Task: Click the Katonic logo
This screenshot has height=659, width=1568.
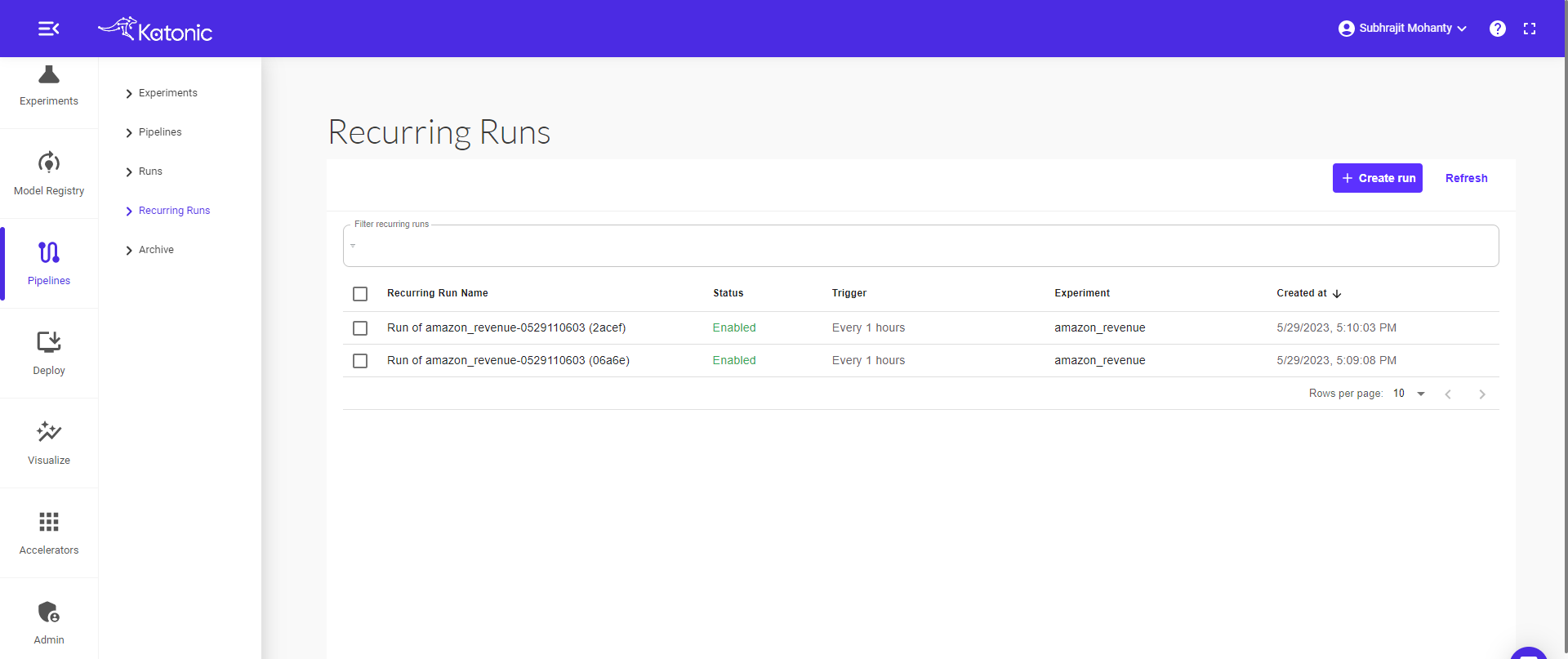Action: pos(155,29)
